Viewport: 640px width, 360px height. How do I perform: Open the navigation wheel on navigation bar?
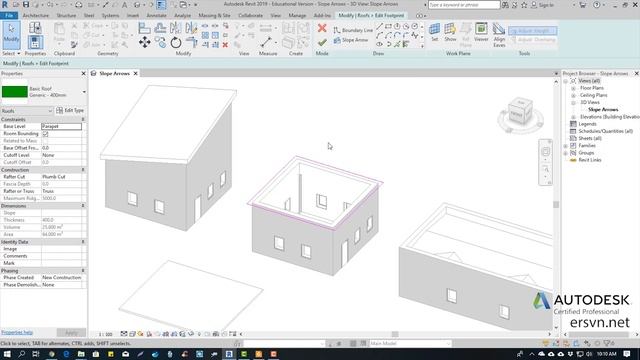(x=546, y=152)
